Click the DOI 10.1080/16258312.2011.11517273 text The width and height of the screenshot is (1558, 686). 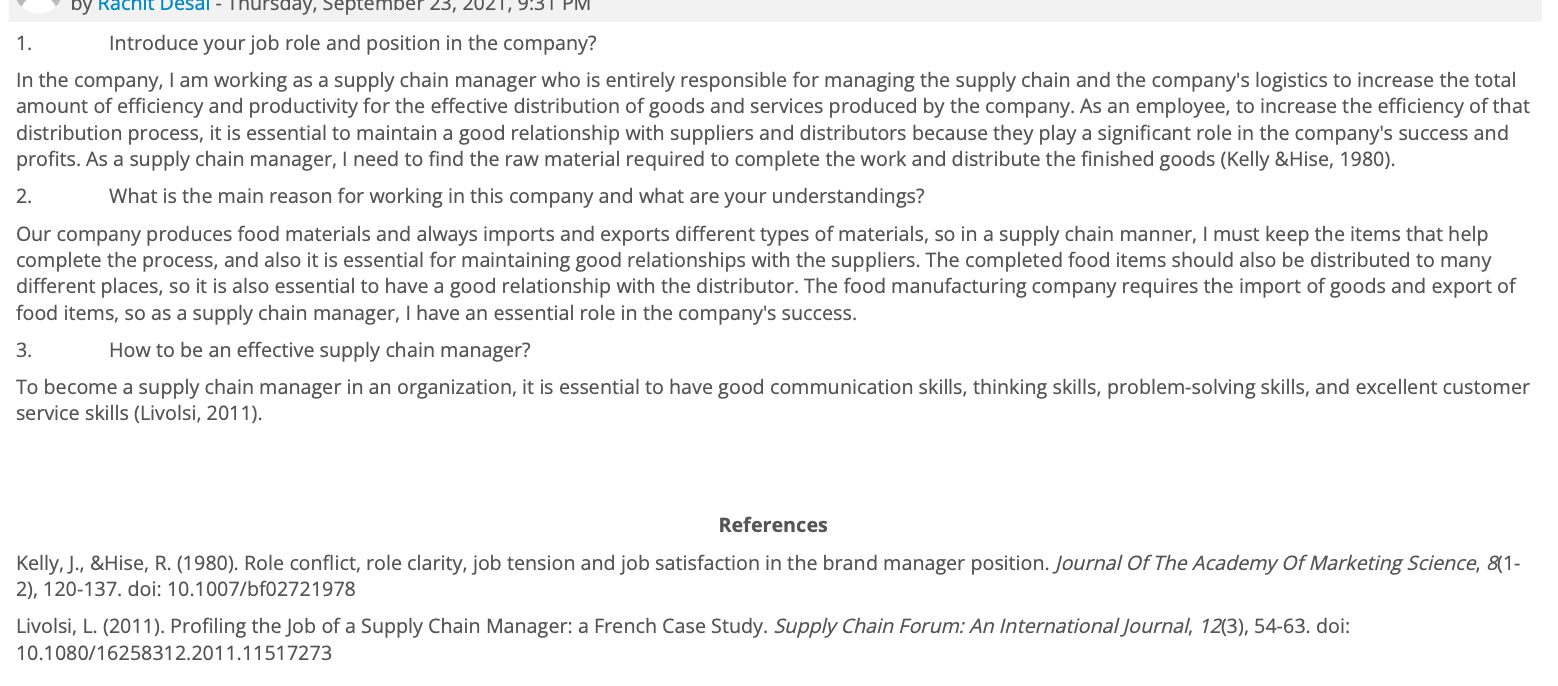click(174, 653)
